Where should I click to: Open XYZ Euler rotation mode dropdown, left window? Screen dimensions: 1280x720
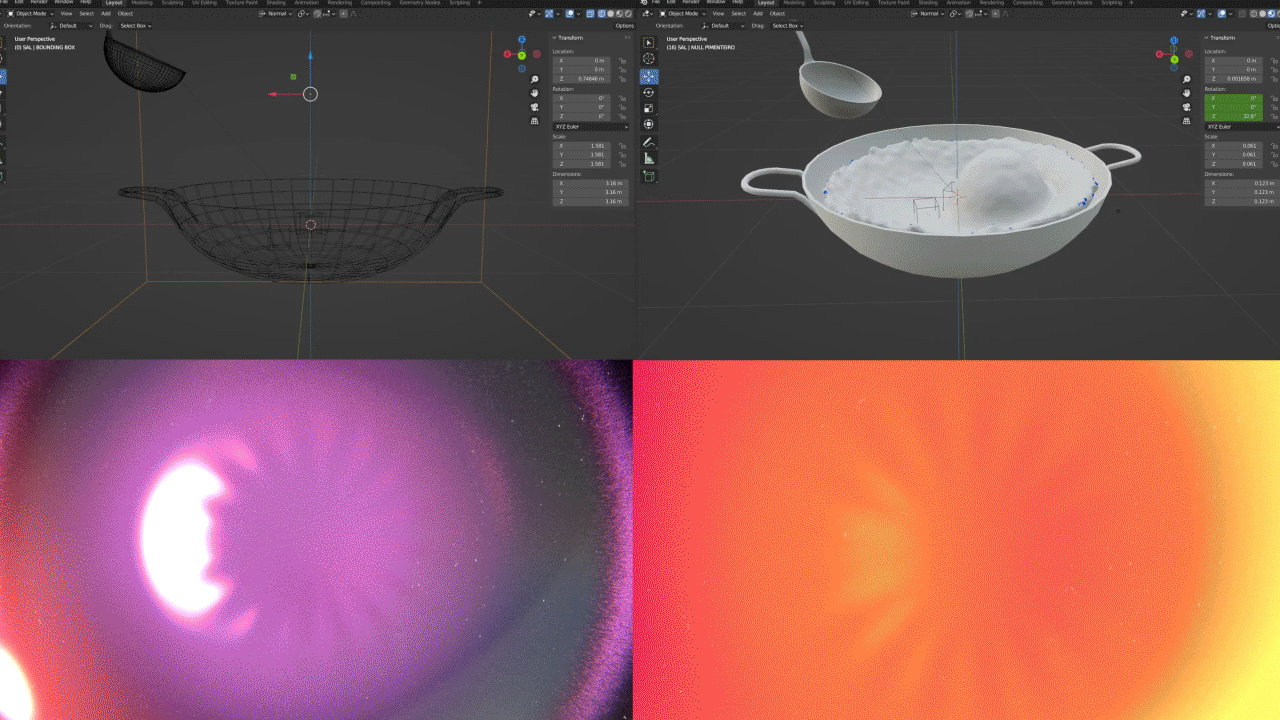[x=591, y=127]
